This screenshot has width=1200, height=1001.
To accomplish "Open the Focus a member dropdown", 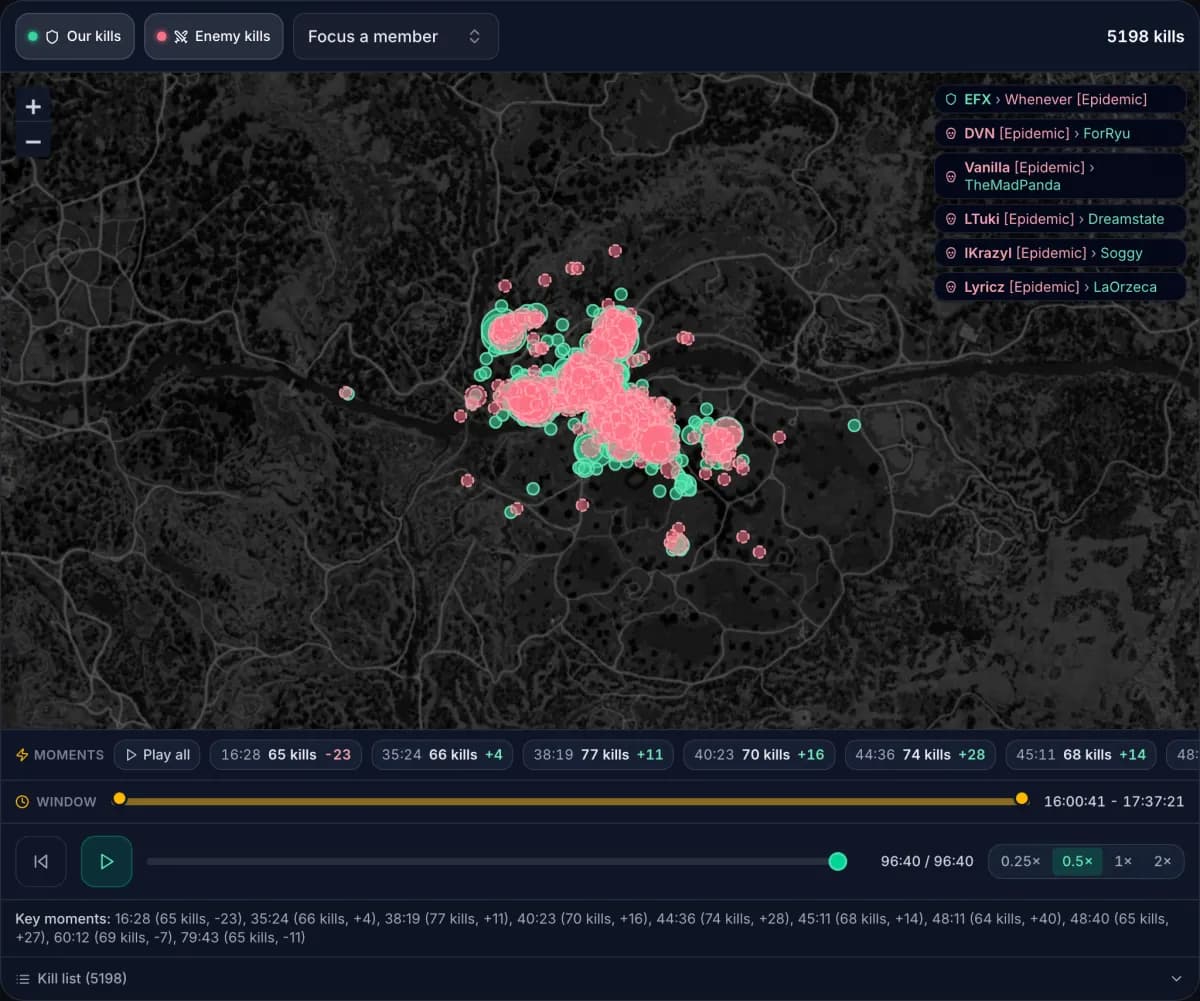I will coord(396,36).
